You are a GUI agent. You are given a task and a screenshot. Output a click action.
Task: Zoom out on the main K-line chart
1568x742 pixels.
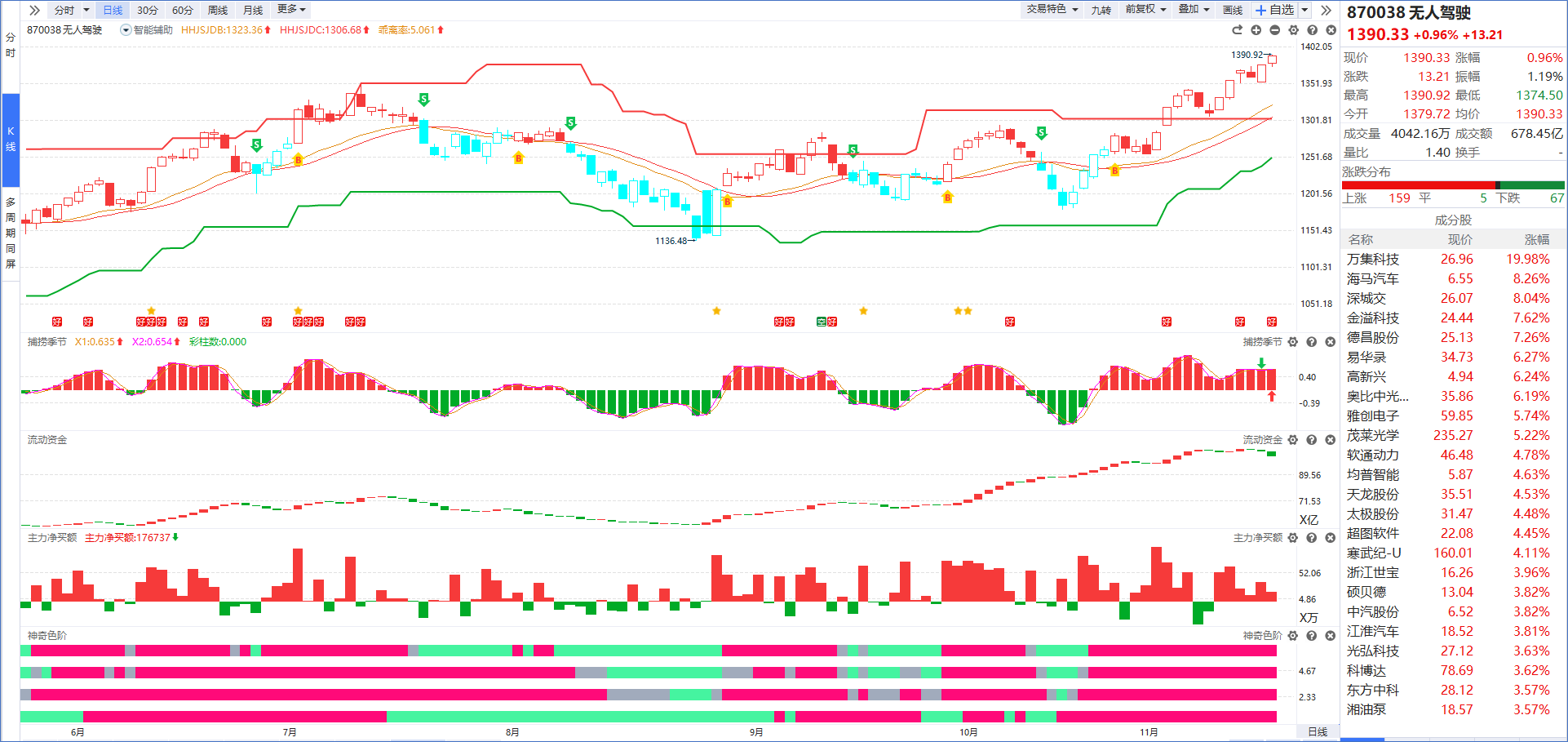click(x=1275, y=30)
